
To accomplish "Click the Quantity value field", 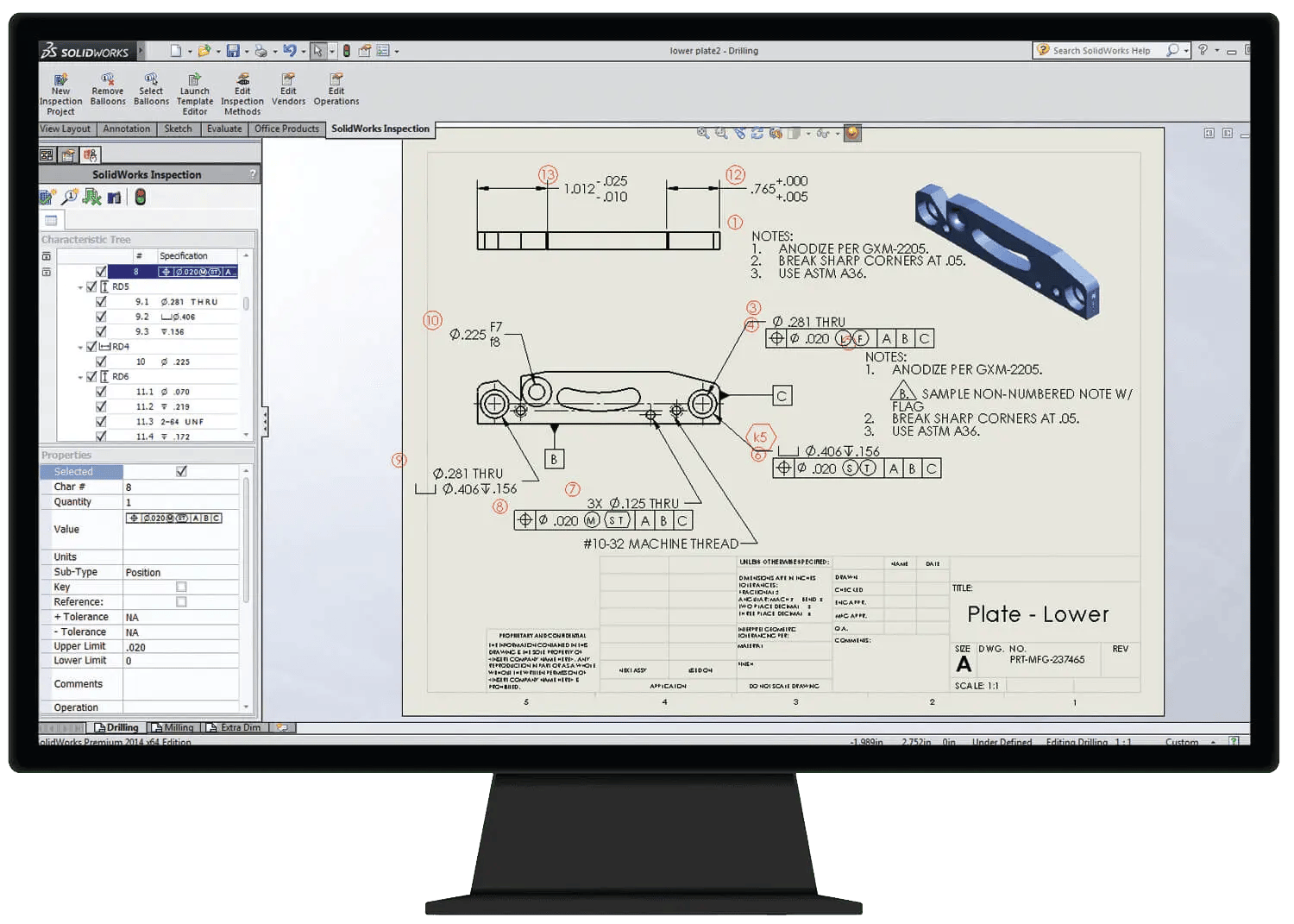I will pyautogui.click(x=181, y=502).
